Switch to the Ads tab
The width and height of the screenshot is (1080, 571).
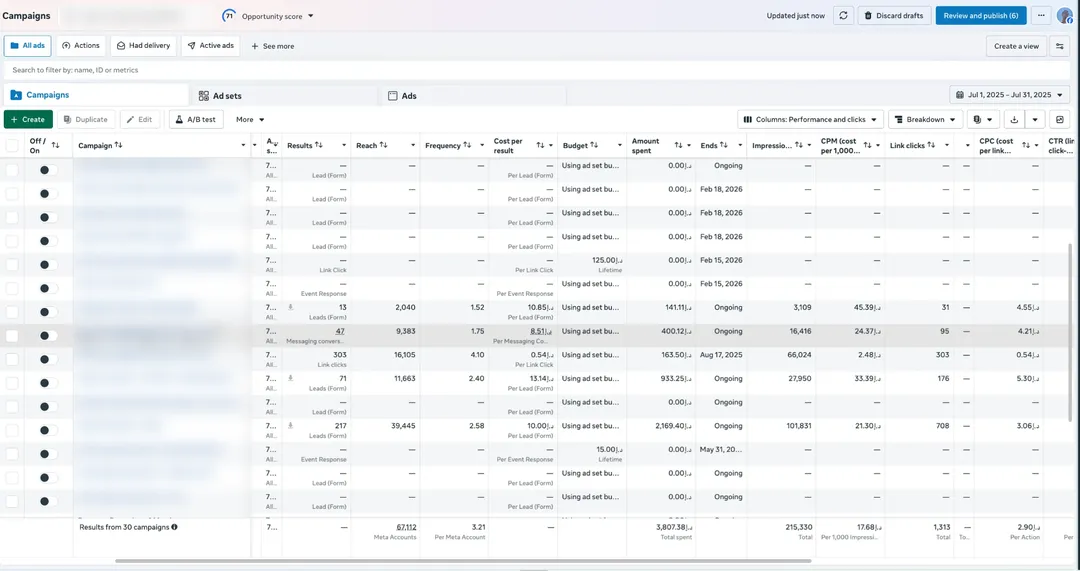tap(474, 96)
